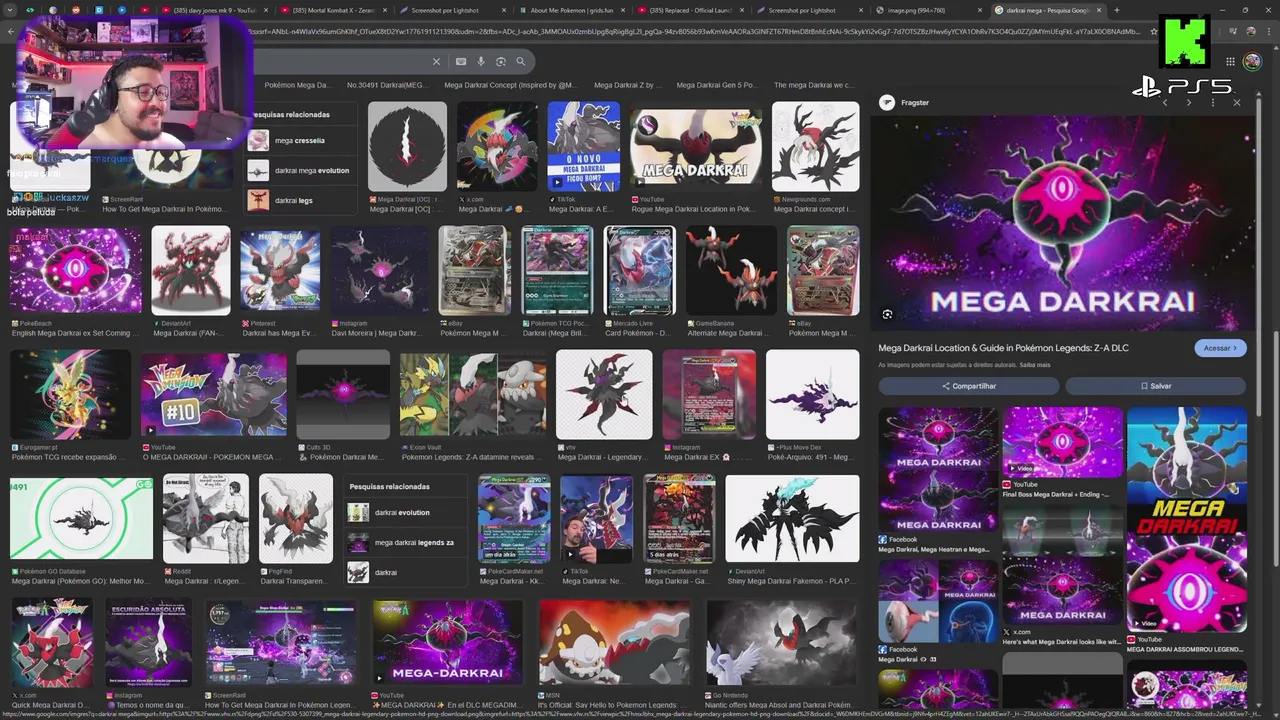
Task: Select the darkrai legs related search
Action: click(x=301, y=200)
